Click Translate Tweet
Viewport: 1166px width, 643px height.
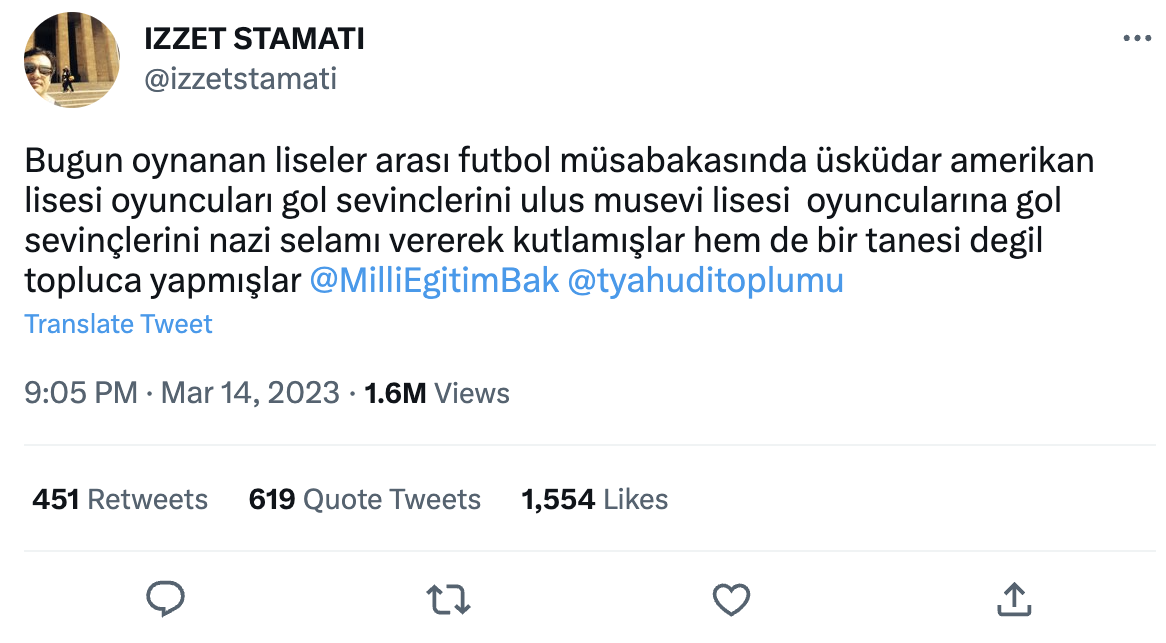pos(118,324)
